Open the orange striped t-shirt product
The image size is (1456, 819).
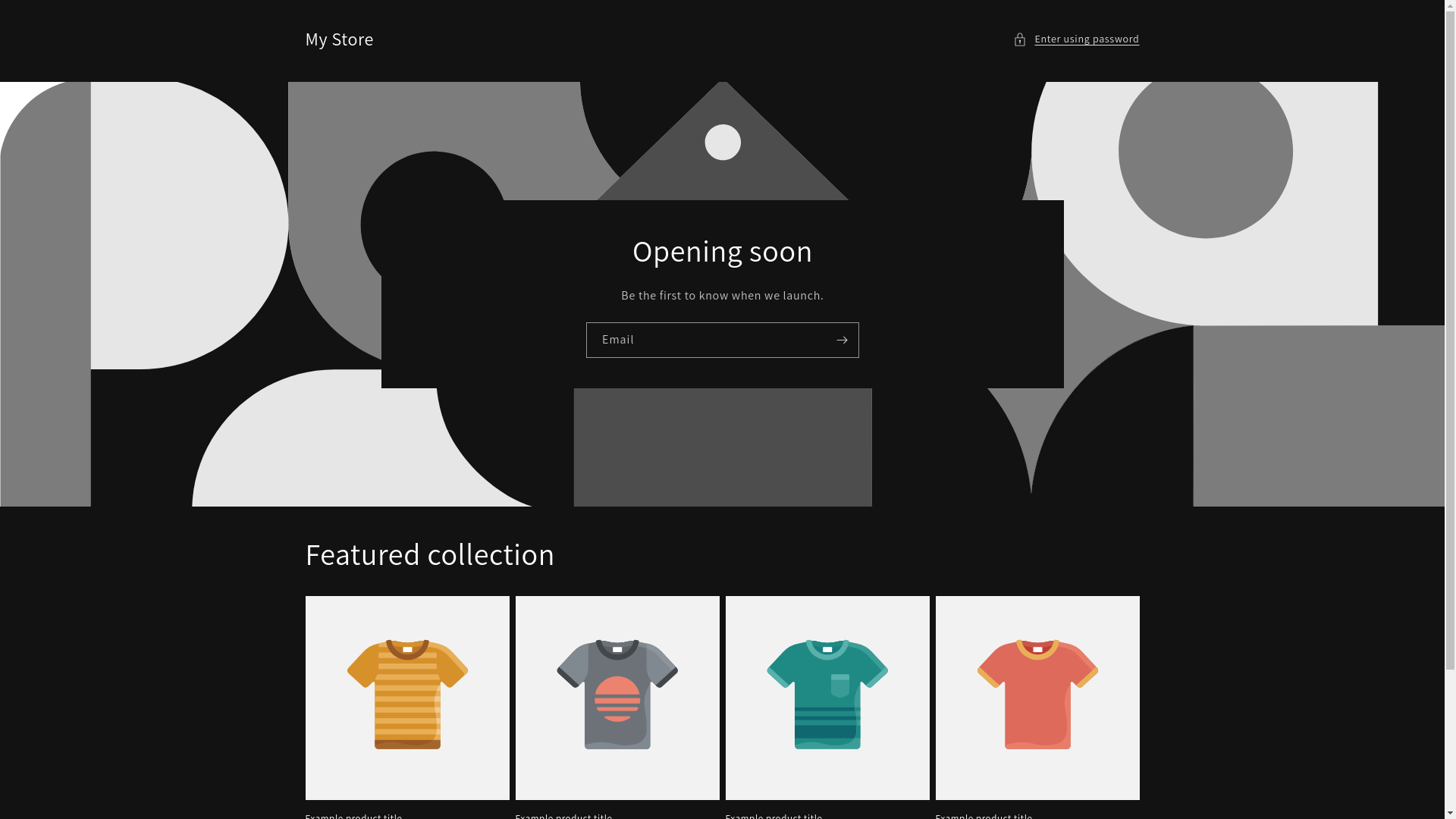coord(407,698)
